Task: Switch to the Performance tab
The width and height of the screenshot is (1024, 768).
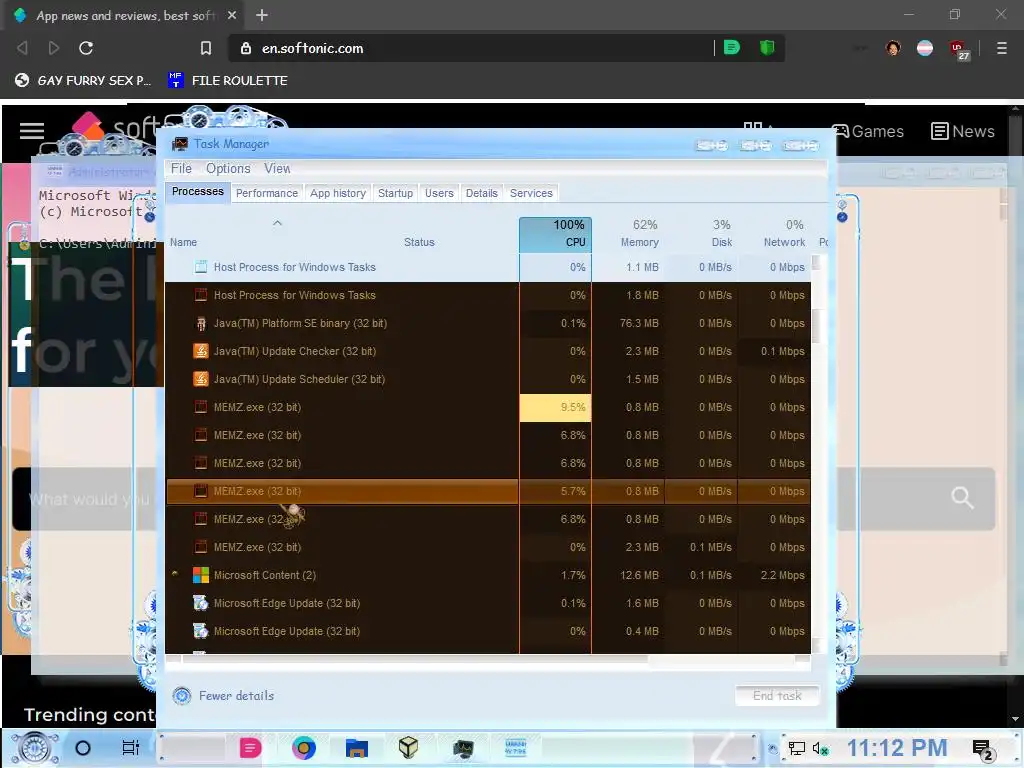Action: pyautogui.click(x=266, y=193)
